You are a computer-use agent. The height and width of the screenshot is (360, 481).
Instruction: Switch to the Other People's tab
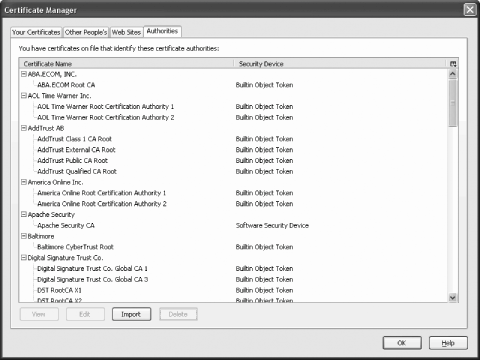86,32
